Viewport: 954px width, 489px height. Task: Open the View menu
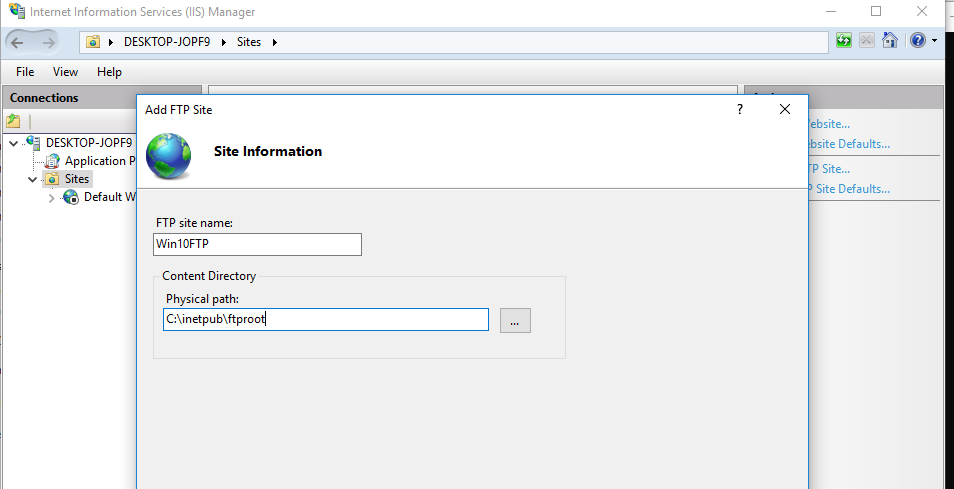[x=65, y=72]
